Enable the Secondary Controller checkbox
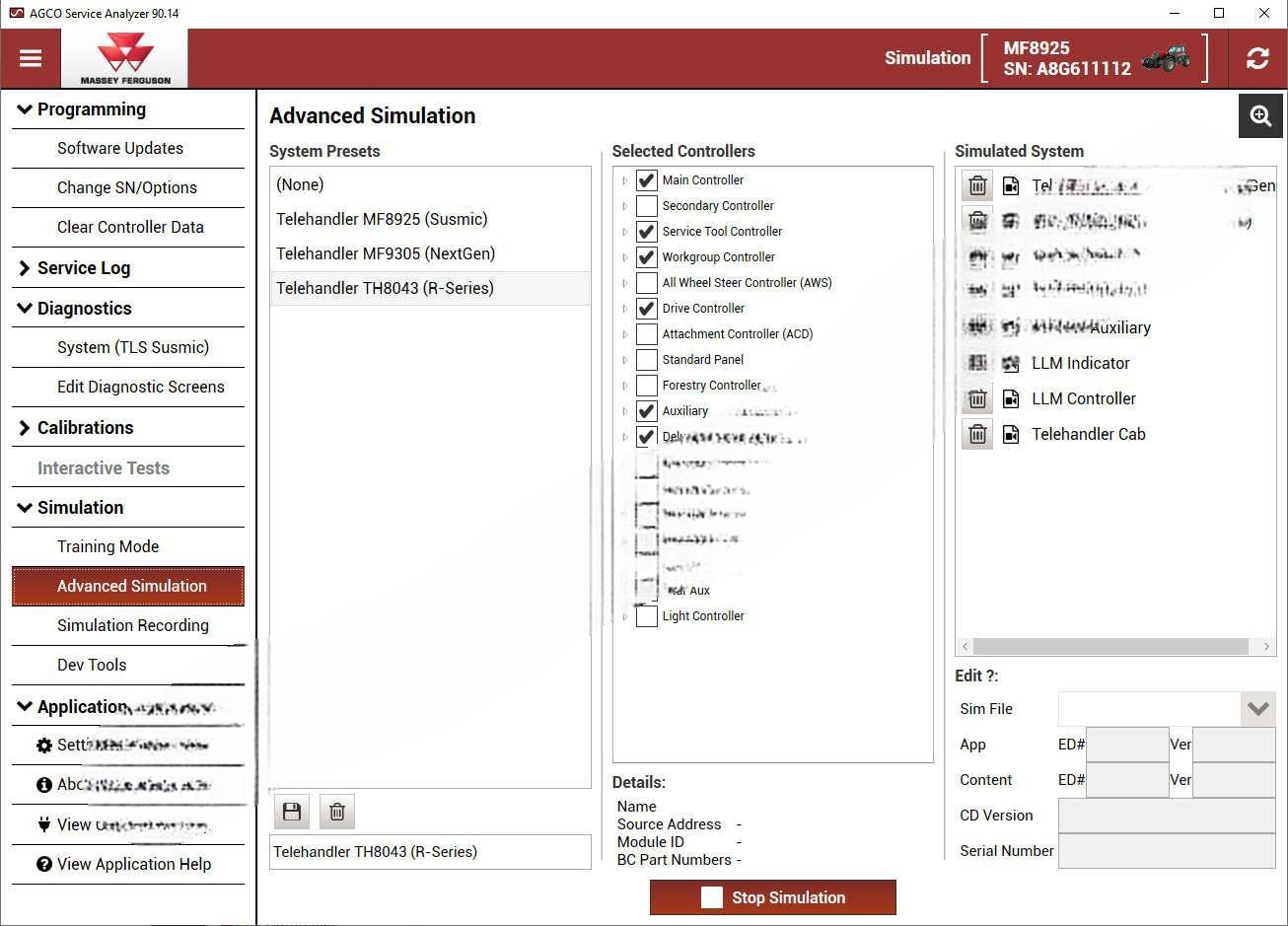 point(647,206)
